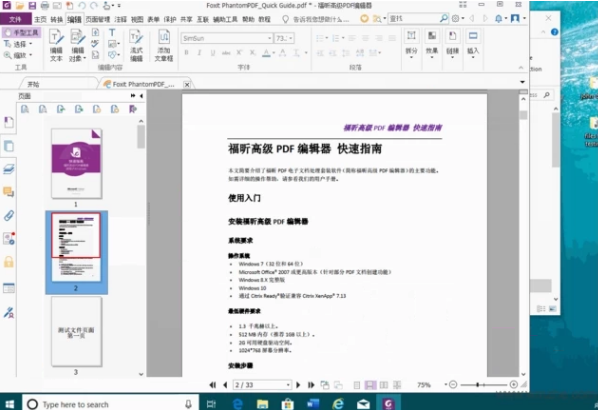Open the Attachments paperclip panel

click(8, 215)
